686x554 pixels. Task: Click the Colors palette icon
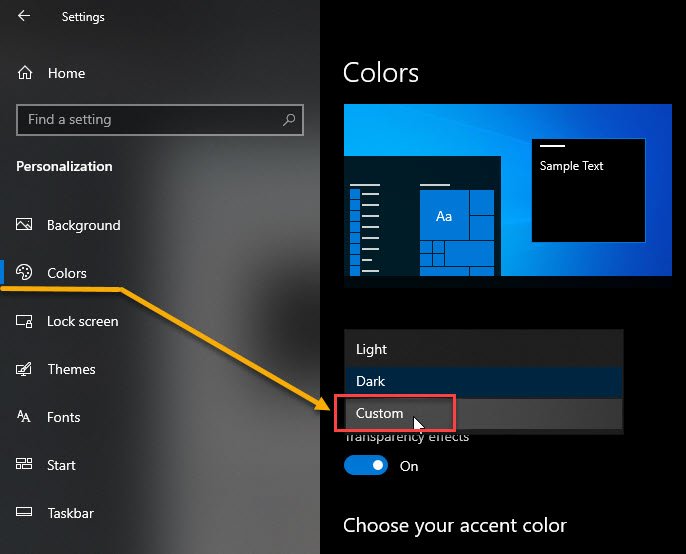pos(24,272)
